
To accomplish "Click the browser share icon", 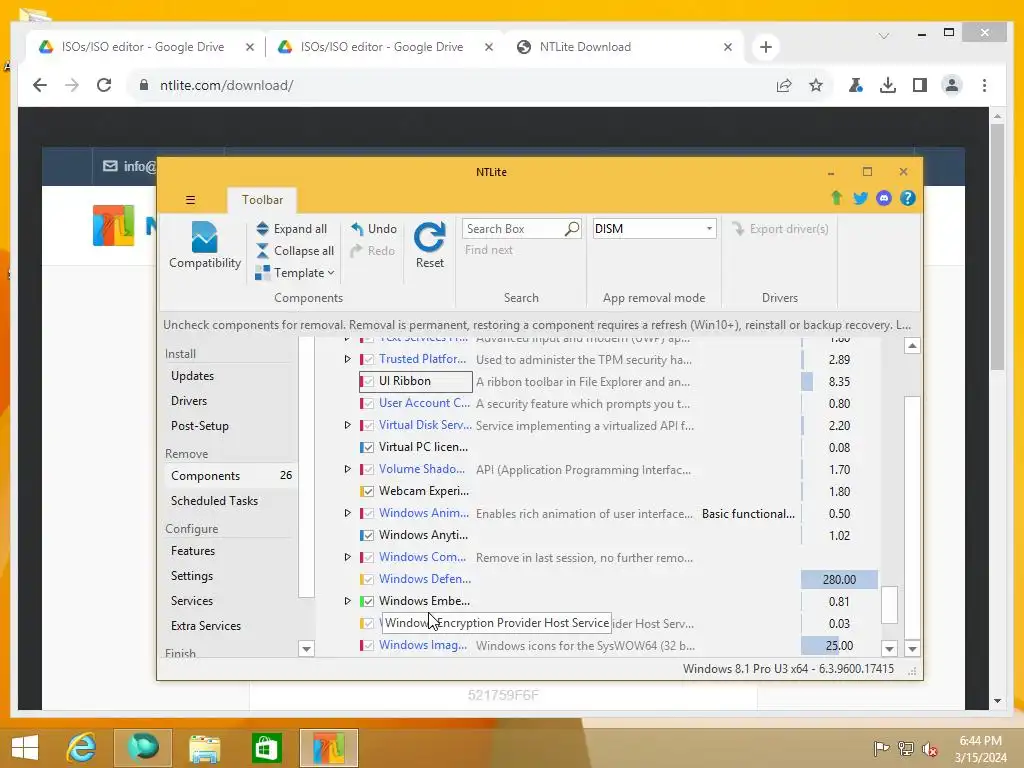I will [x=784, y=85].
